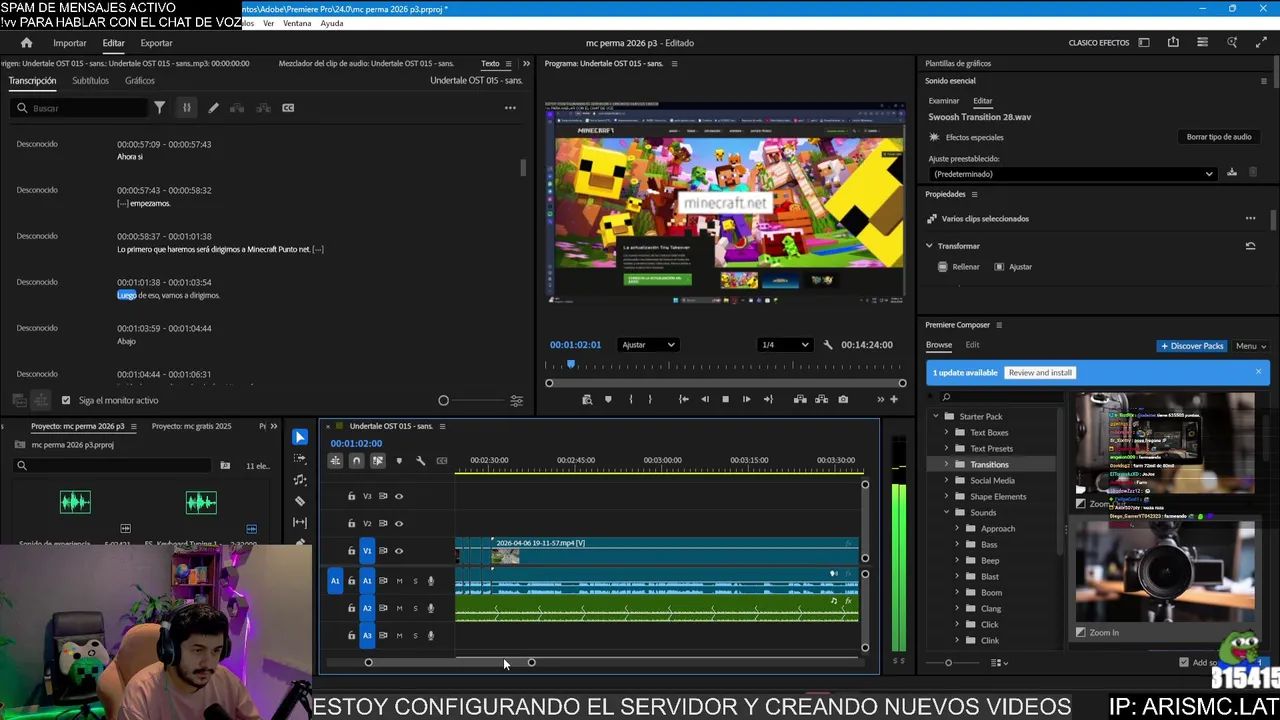Click the Home icon in Premiere header
This screenshot has height=720, width=1280.
tap(27, 43)
